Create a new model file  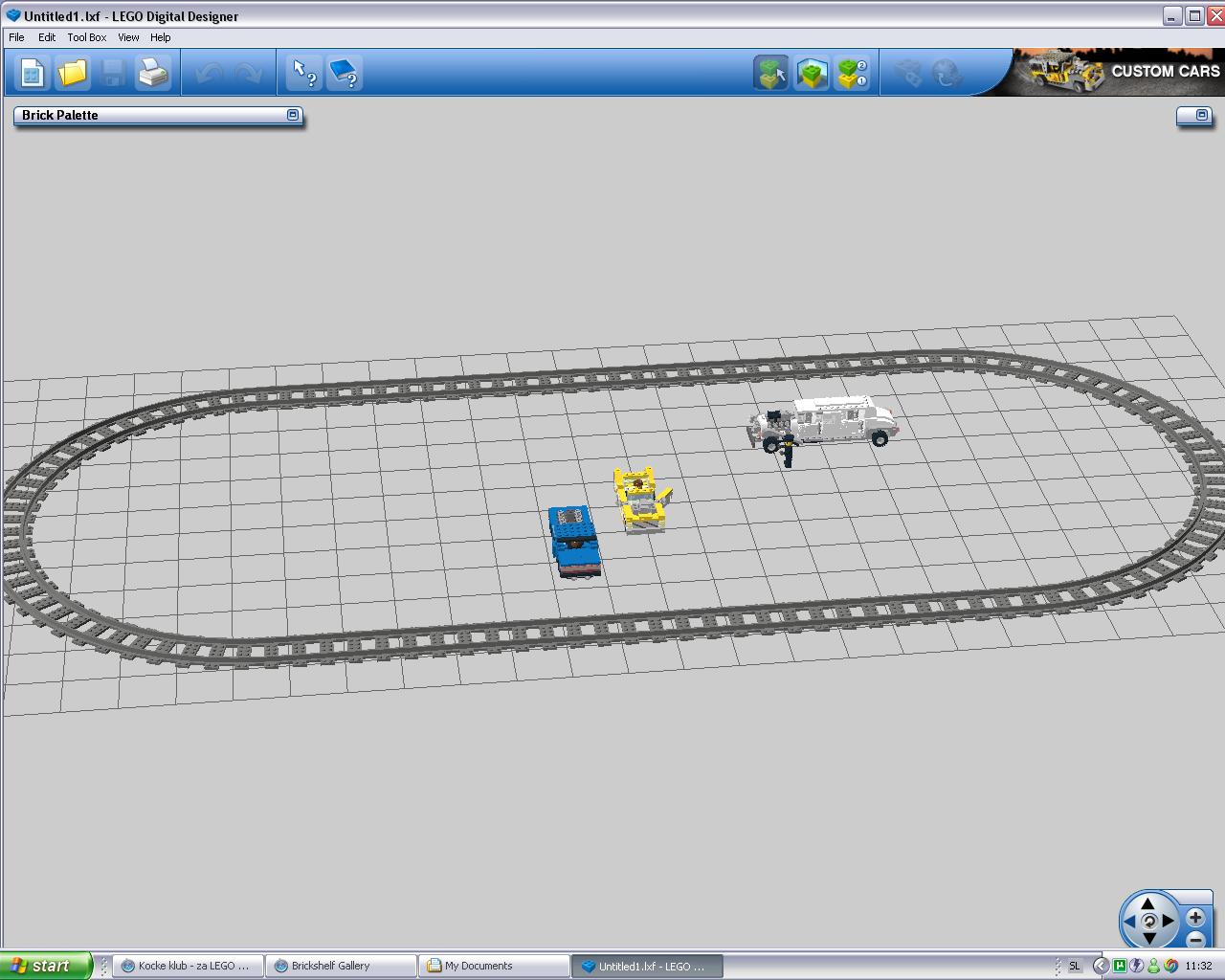(x=32, y=73)
